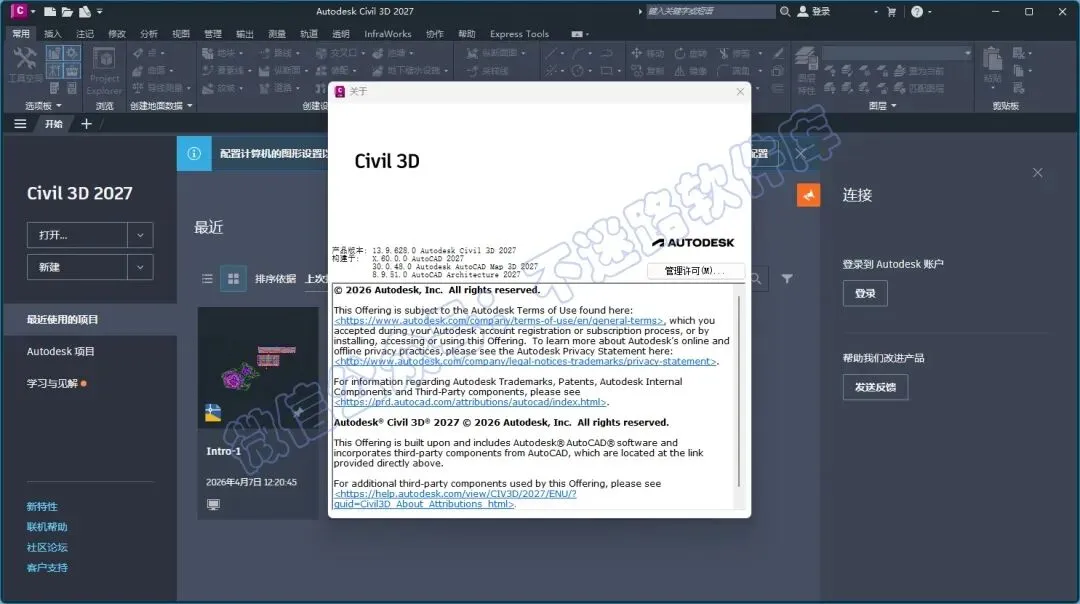Click the Open file folder icon in quick access toolbar
The height and width of the screenshot is (604, 1080).
68,12
